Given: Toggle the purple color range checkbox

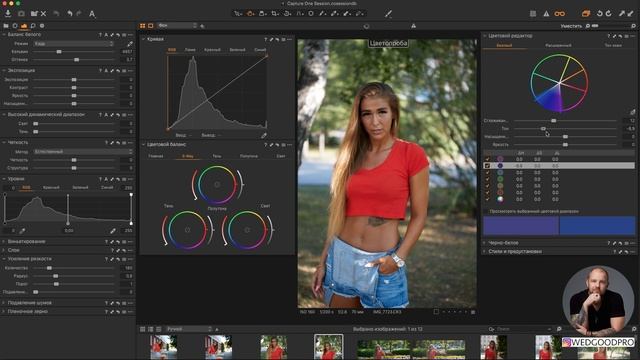Looking at the screenshot, I should pyautogui.click(x=487, y=159).
